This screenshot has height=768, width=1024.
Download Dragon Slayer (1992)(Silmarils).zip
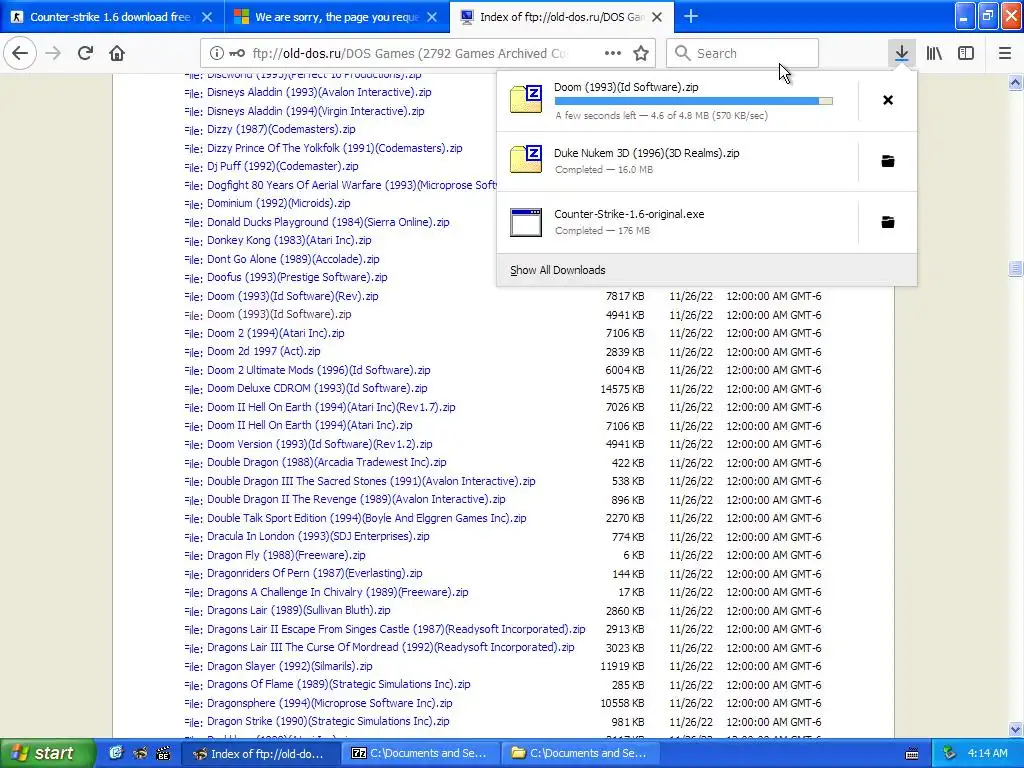(x=289, y=666)
